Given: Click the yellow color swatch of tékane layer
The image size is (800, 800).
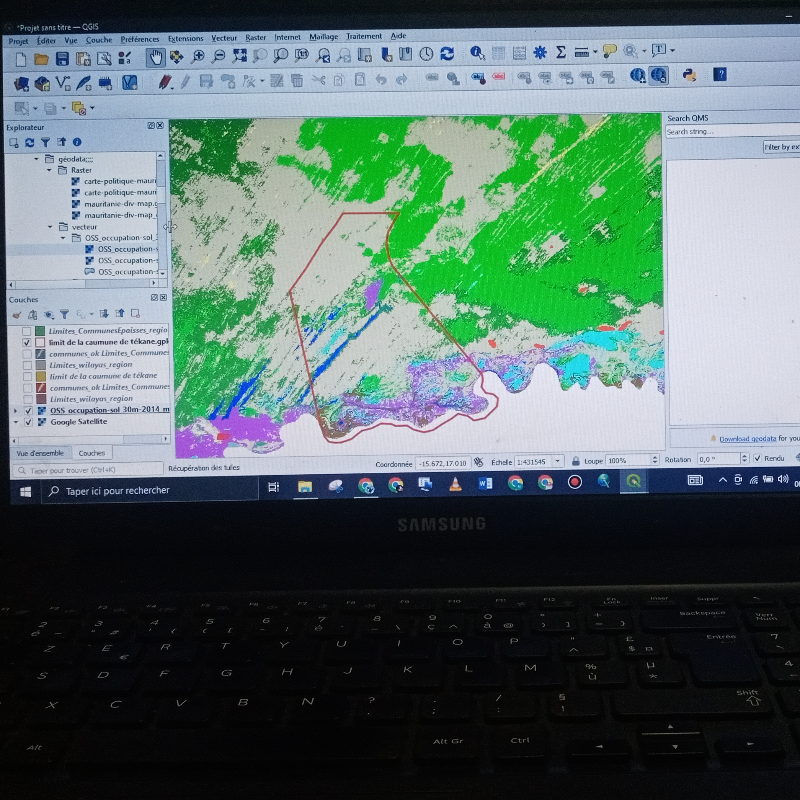Looking at the screenshot, I should pos(39,376).
